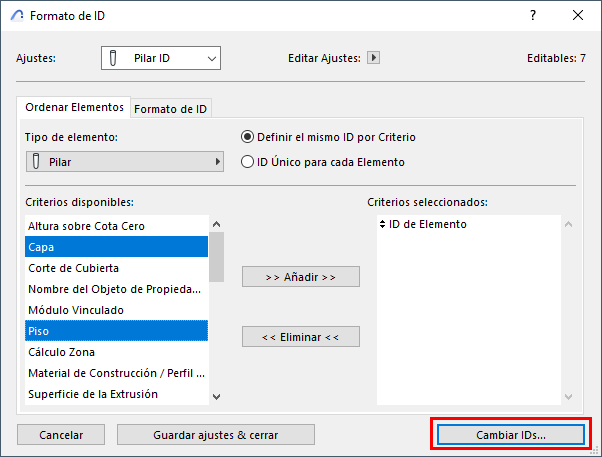Choose Módulo Vinculado from the criteria list

(x=116, y=310)
